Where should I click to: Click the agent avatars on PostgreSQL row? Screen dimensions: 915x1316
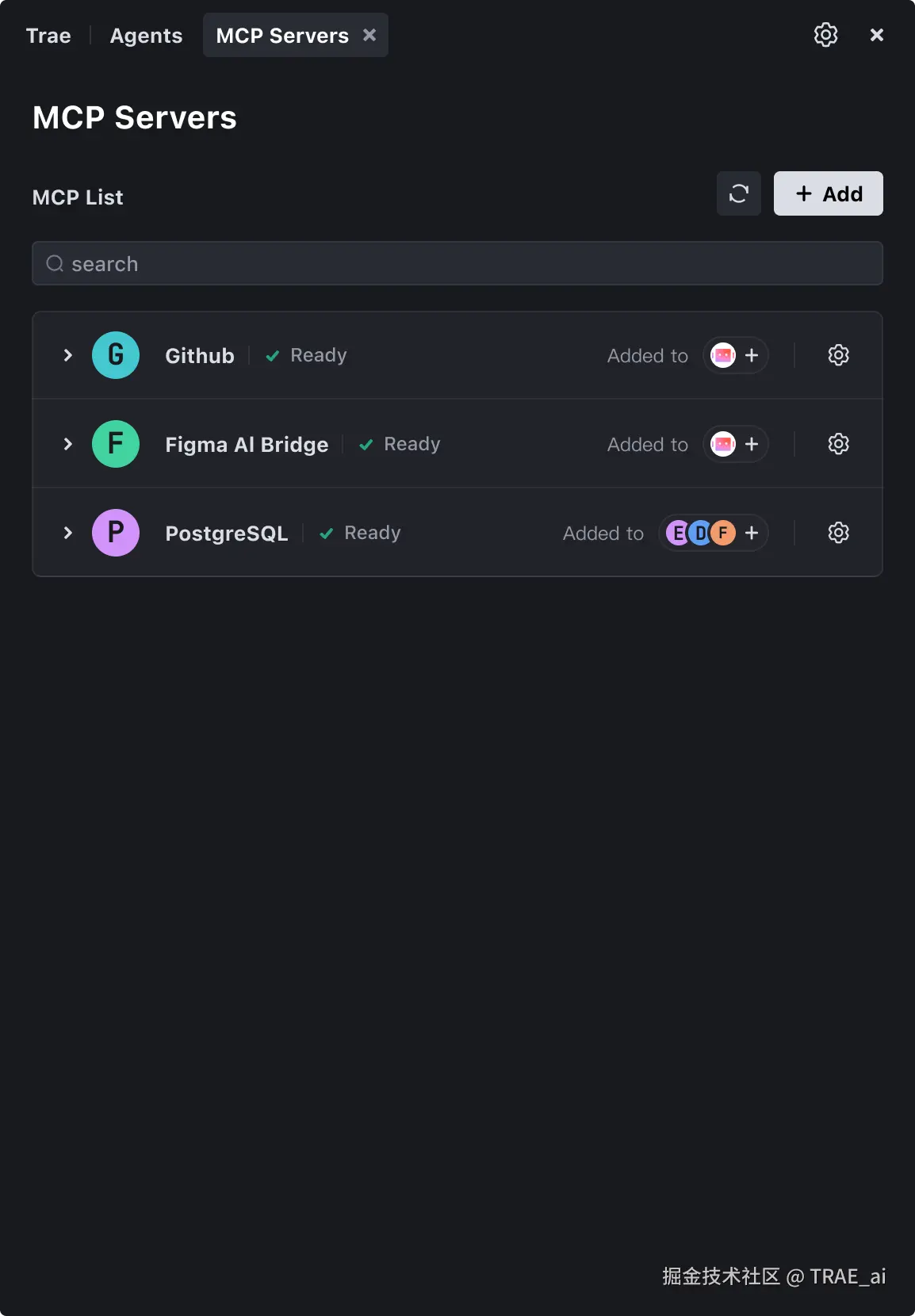click(x=701, y=533)
